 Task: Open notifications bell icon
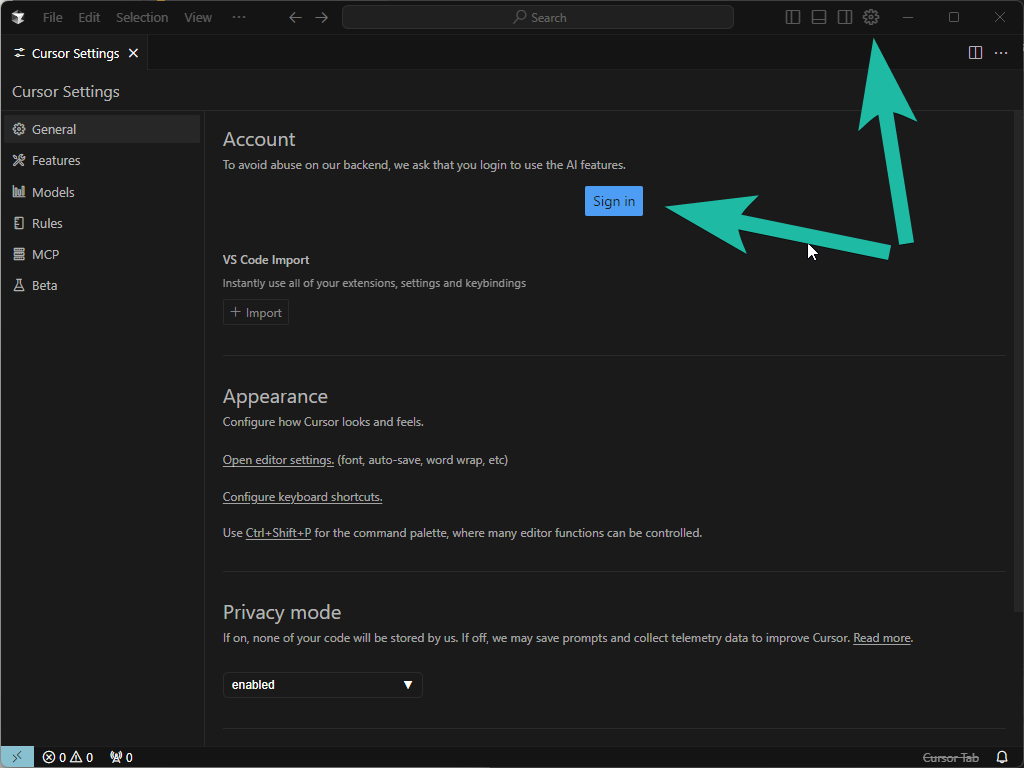(1002, 758)
